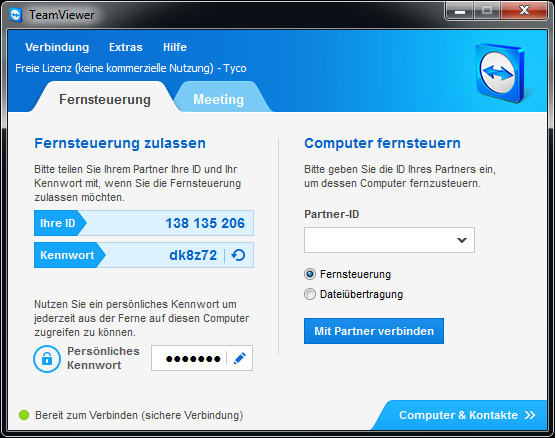The image size is (556, 438).
Task: Click the green connection status indicator
Action: (24, 415)
